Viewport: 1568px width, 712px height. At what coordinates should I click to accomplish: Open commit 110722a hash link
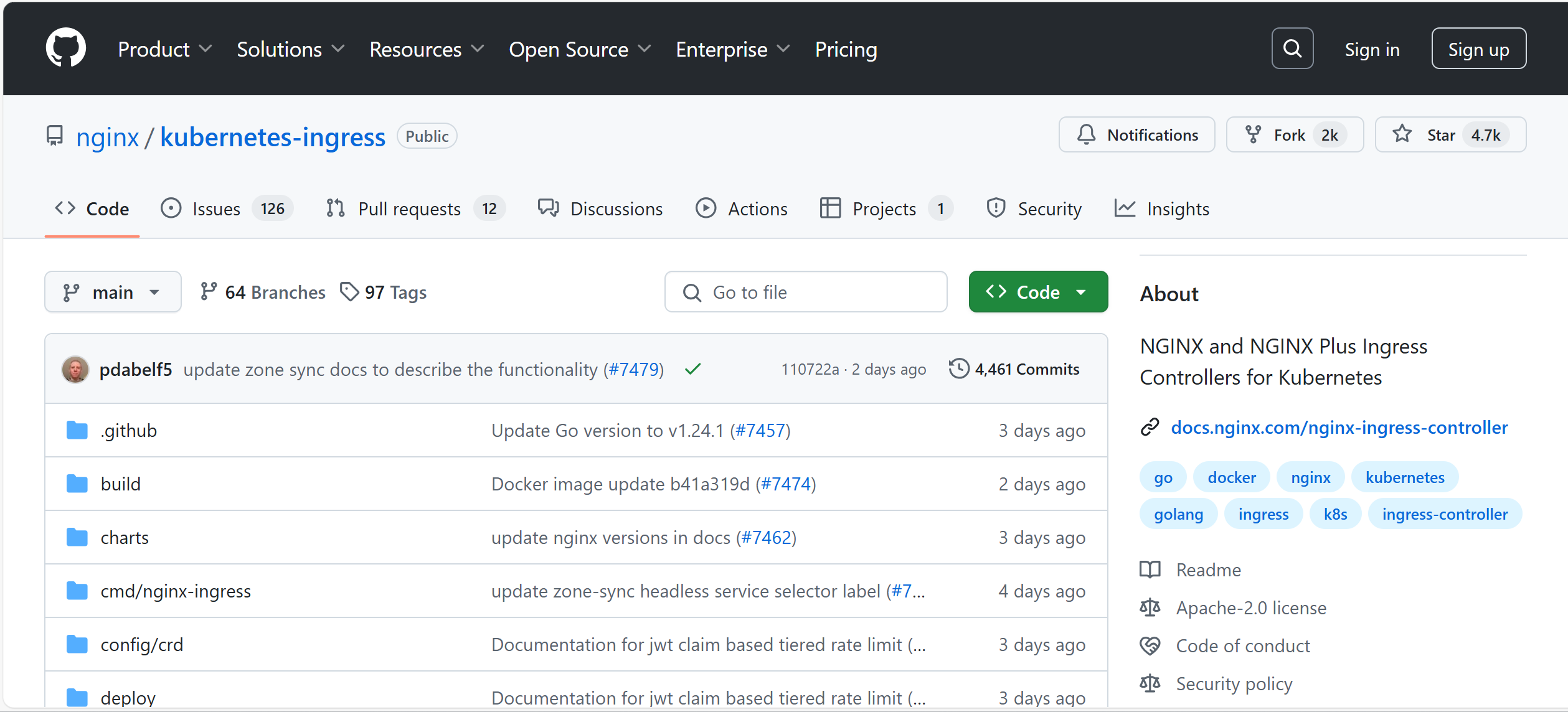pyautogui.click(x=810, y=369)
